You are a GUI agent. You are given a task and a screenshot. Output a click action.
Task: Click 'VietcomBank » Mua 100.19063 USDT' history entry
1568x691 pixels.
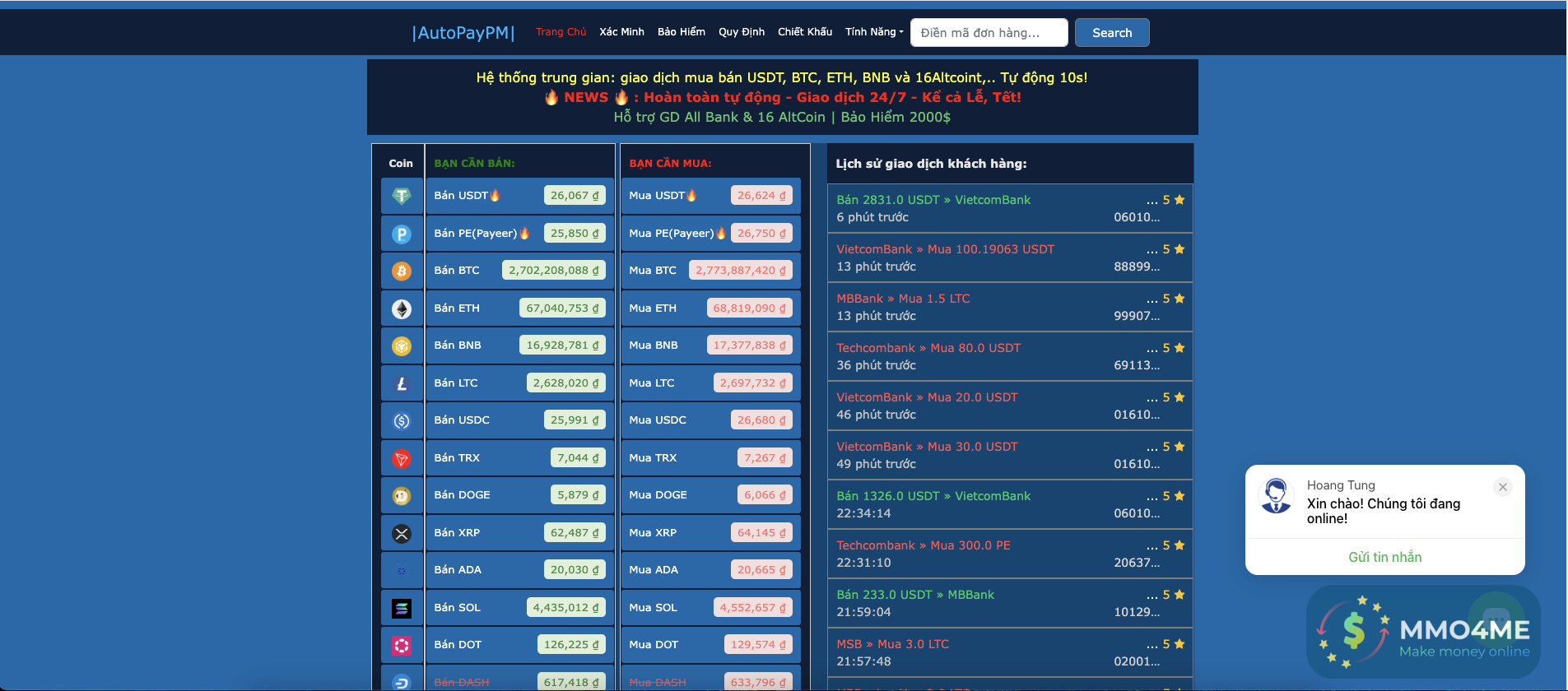1010,257
